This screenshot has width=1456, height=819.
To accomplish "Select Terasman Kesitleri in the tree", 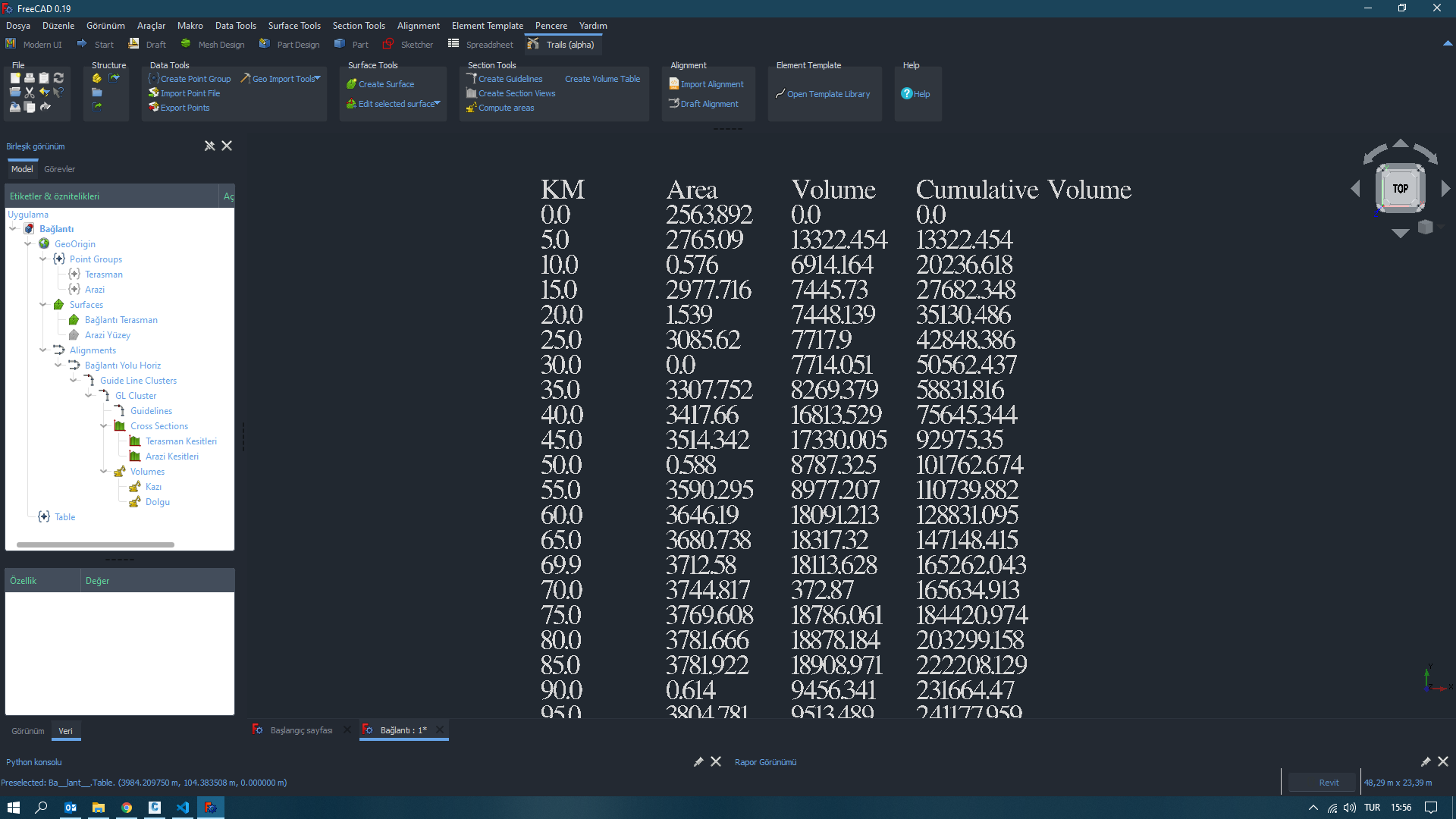I will point(180,441).
